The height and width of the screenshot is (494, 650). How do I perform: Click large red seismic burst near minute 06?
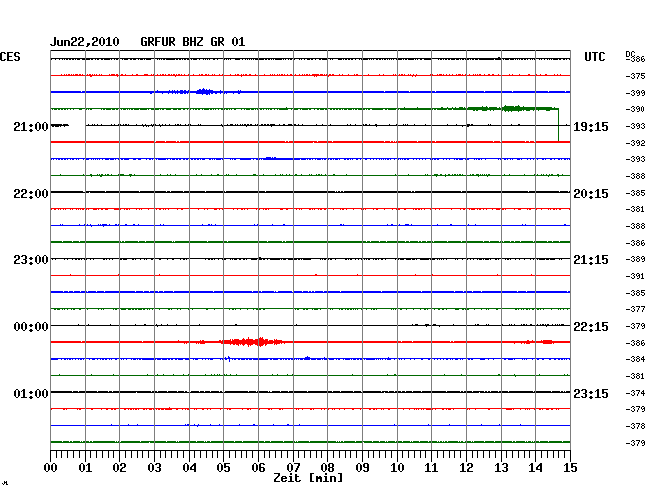(252, 342)
